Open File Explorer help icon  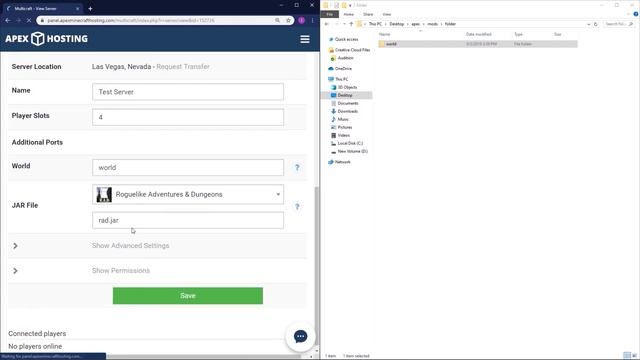(636, 14)
